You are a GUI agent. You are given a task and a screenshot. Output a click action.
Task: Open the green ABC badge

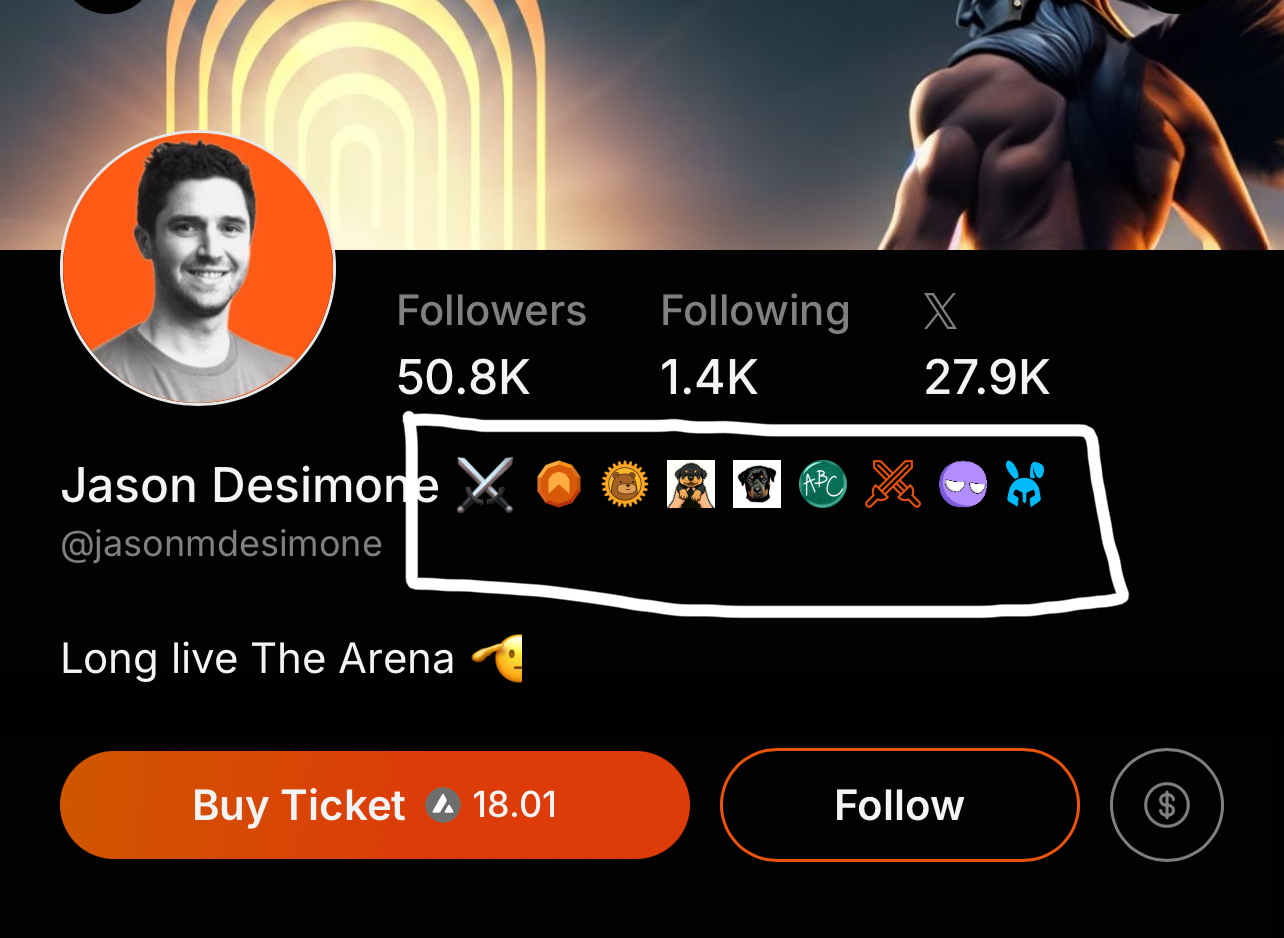tap(823, 485)
